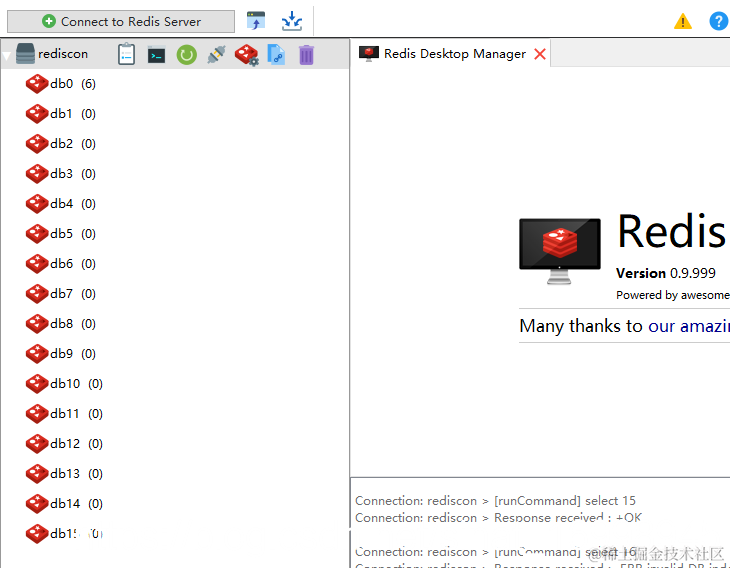Screen dimensions: 730x568
Task: Click log line 'select 15'
Action: coord(495,501)
